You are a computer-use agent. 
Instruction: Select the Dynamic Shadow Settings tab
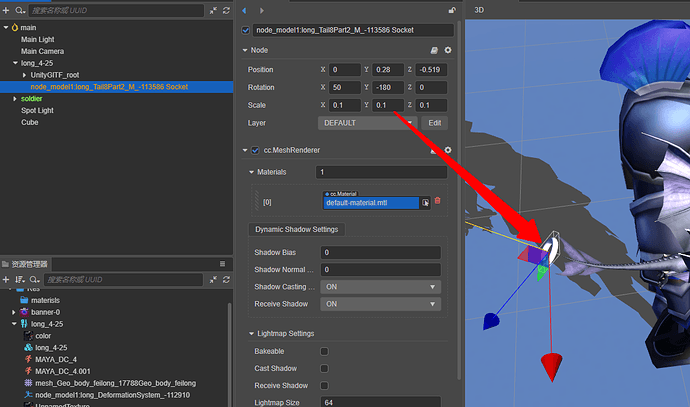[x=294, y=229]
